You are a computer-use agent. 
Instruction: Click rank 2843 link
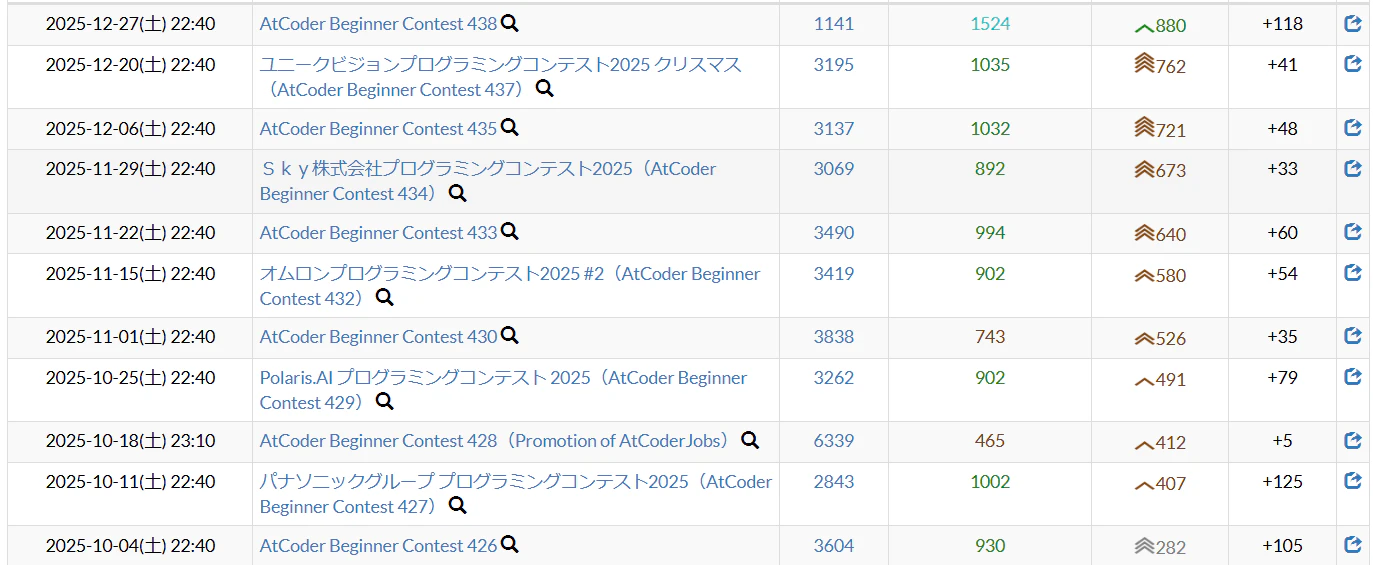click(834, 480)
